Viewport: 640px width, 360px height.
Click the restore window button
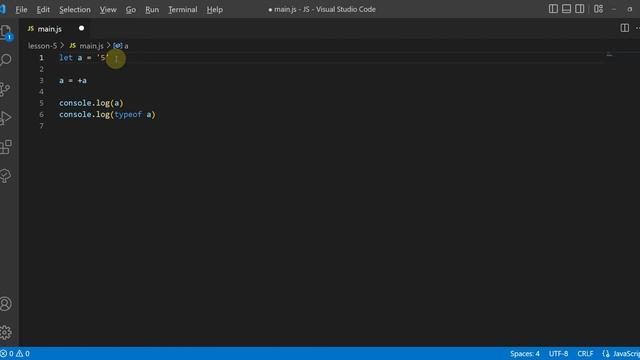(x=630, y=9)
